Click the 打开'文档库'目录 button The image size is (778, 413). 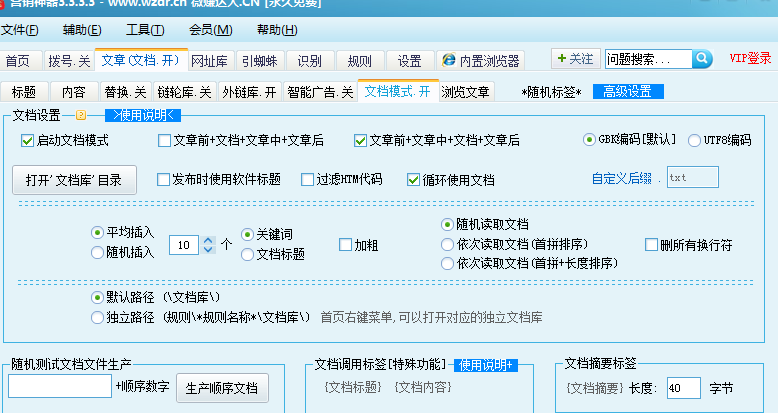74,180
